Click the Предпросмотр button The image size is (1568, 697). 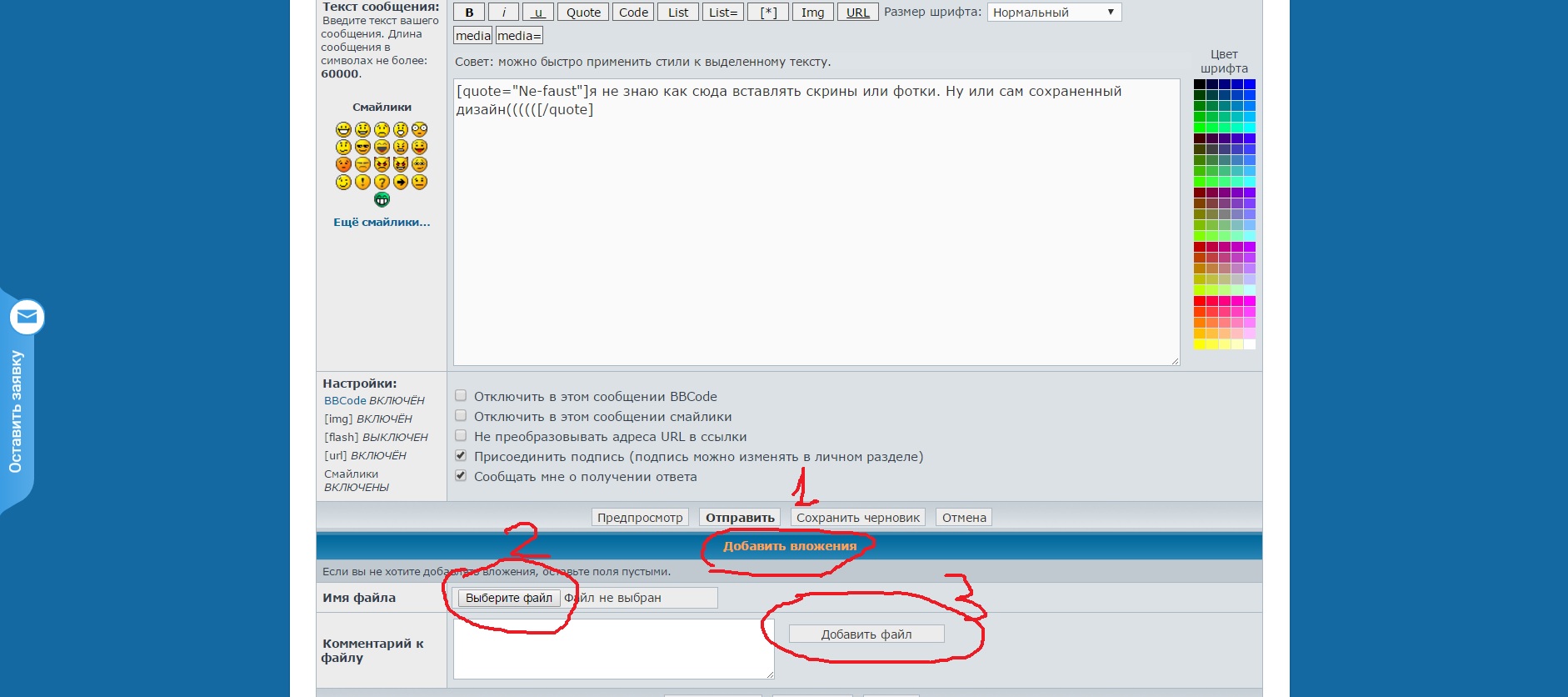(640, 518)
